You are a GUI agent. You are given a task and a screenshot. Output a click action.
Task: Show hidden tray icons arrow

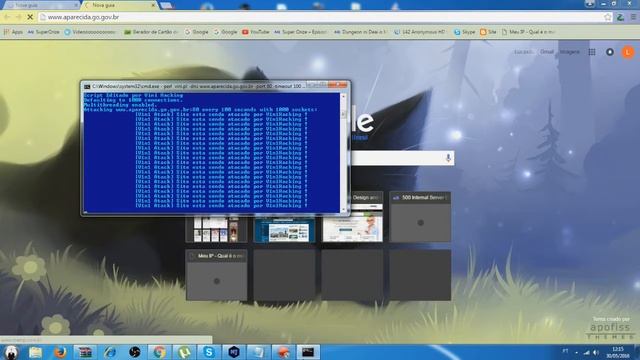[x=576, y=352]
